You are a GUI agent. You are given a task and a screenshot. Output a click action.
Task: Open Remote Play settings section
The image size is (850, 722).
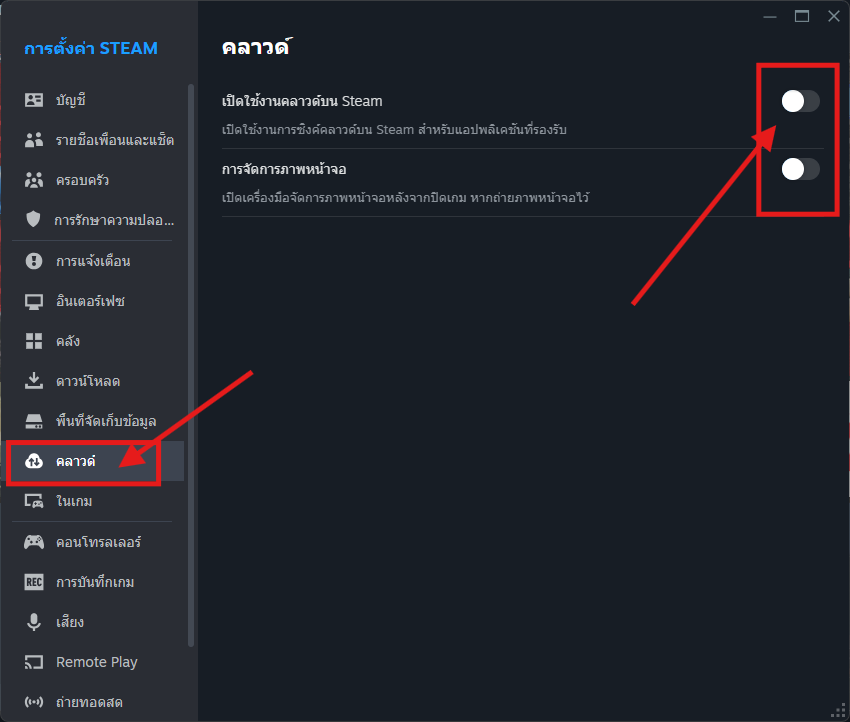click(x=96, y=662)
